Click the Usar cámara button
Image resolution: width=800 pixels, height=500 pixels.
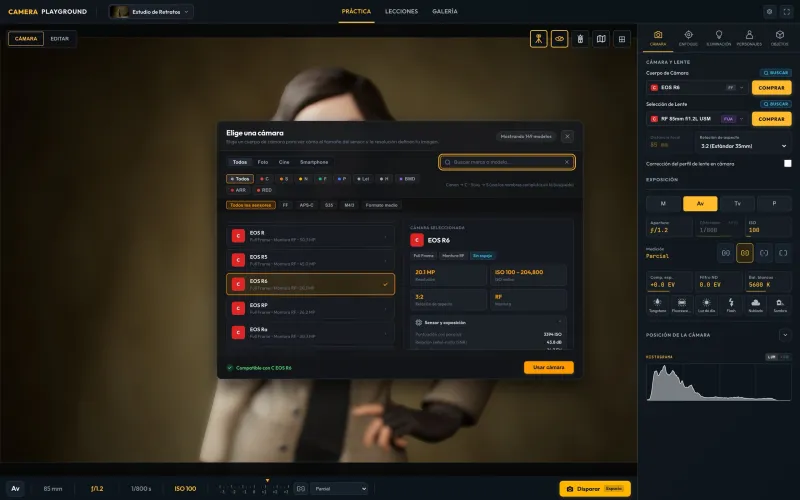[x=548, y=367]
